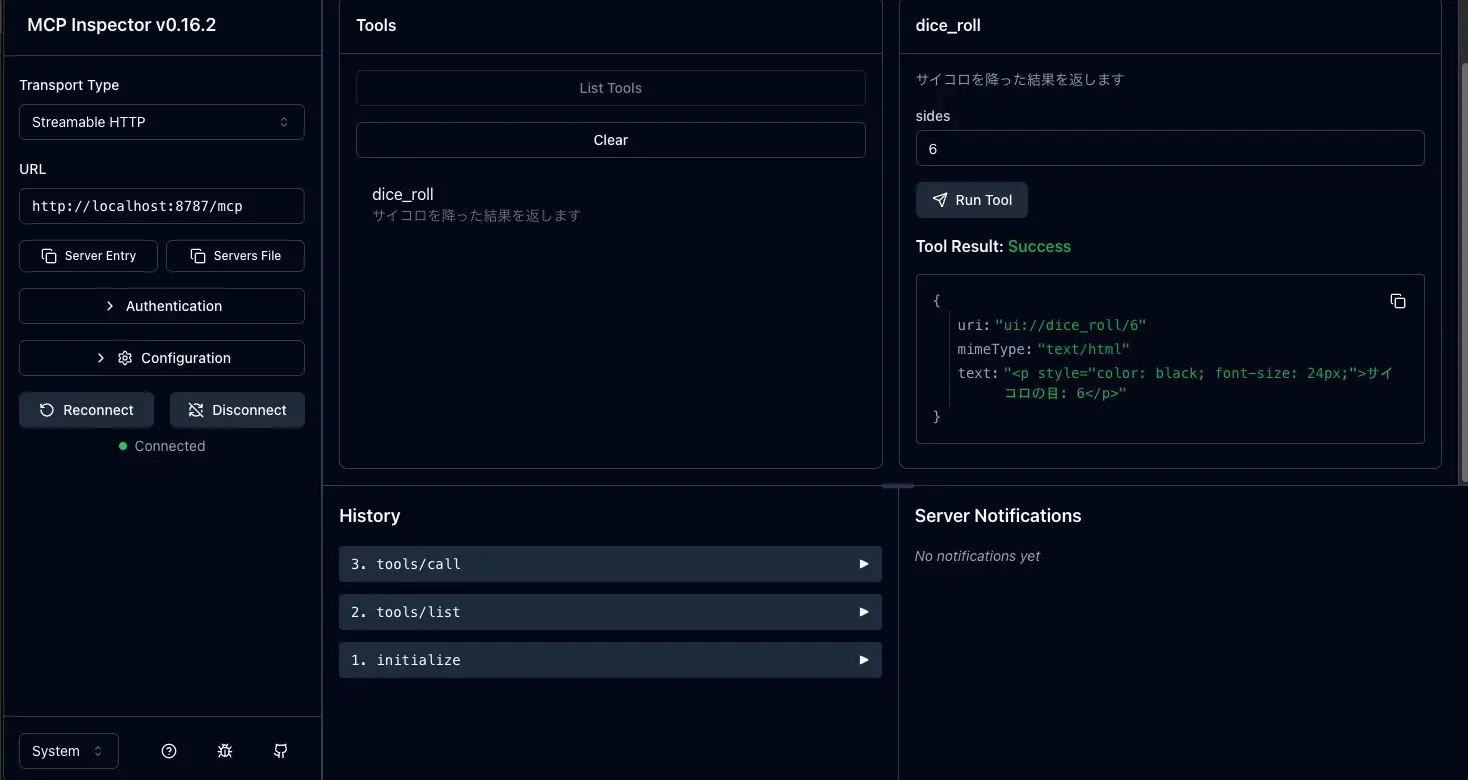
Task: Open the System theme selector
Action: click(69, 751)
